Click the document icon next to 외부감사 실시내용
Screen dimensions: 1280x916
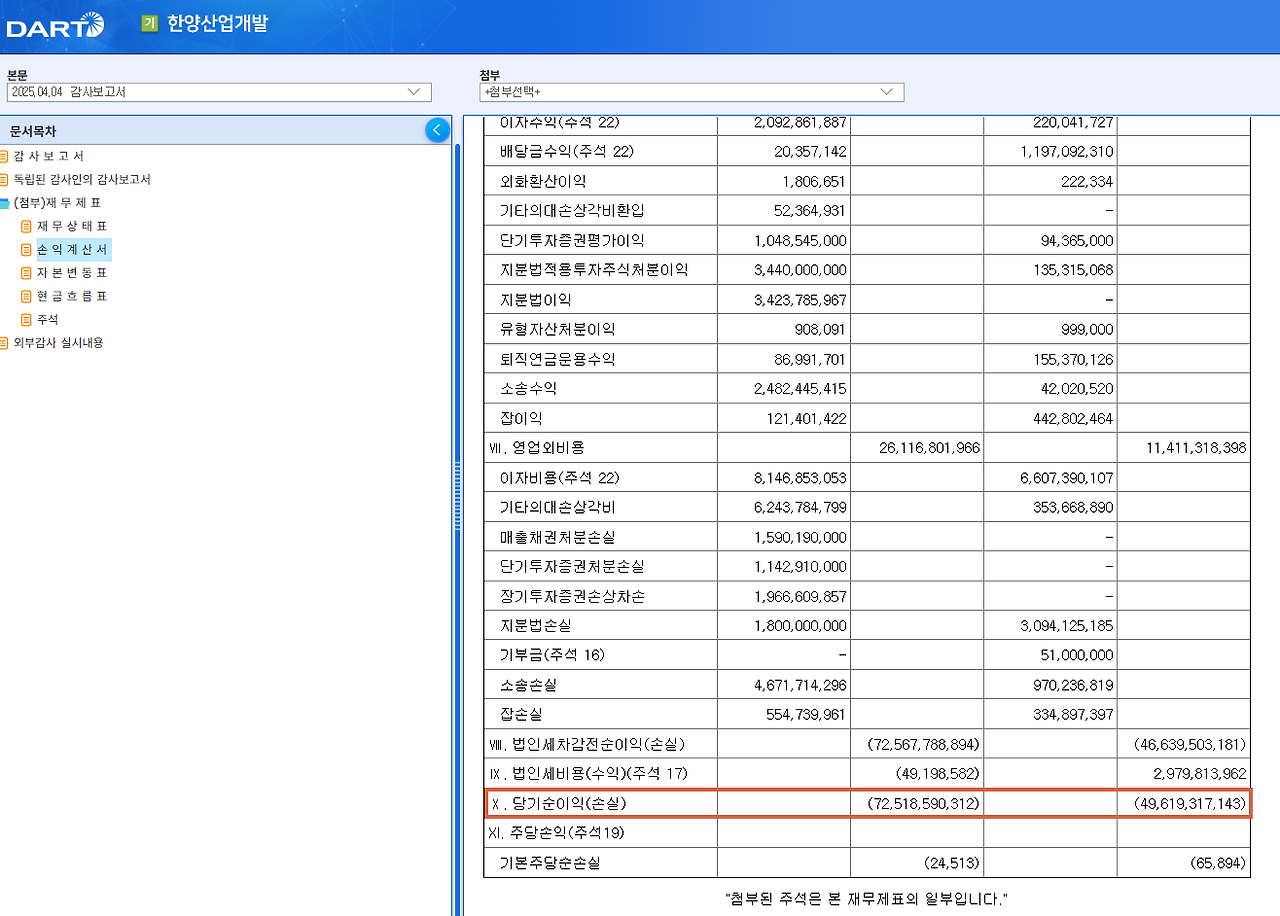[x=7, y=342]
